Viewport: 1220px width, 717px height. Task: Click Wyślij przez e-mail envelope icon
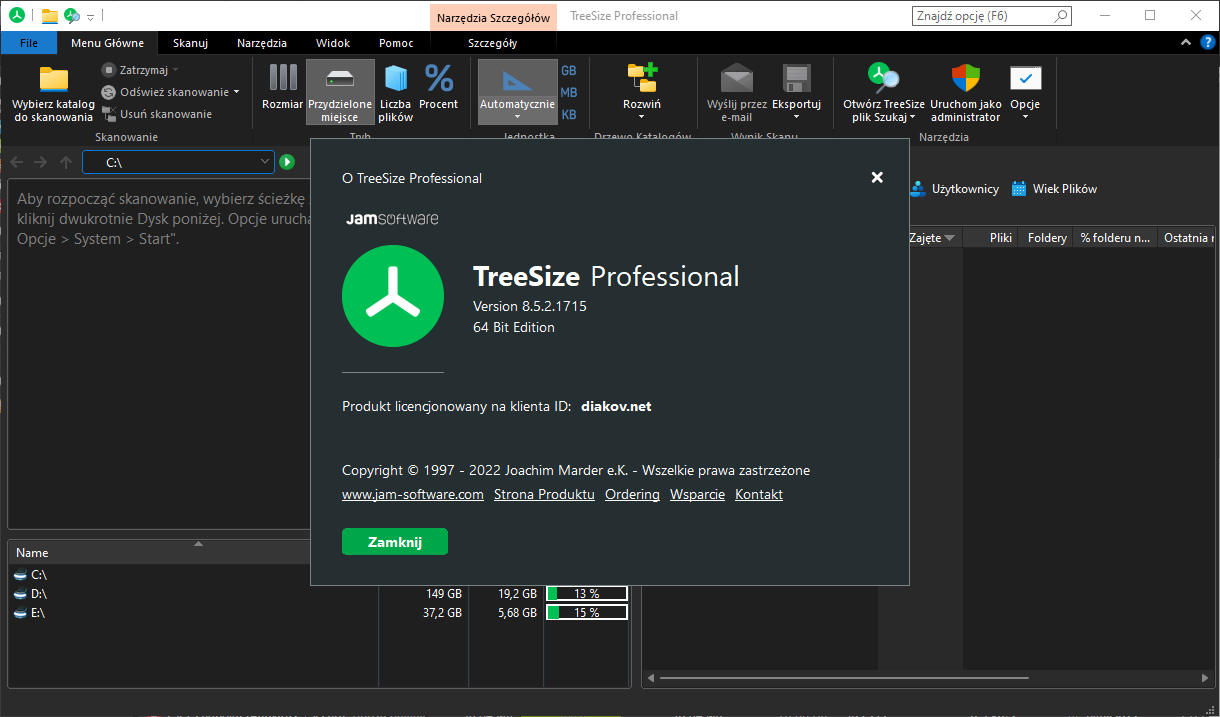737,77
